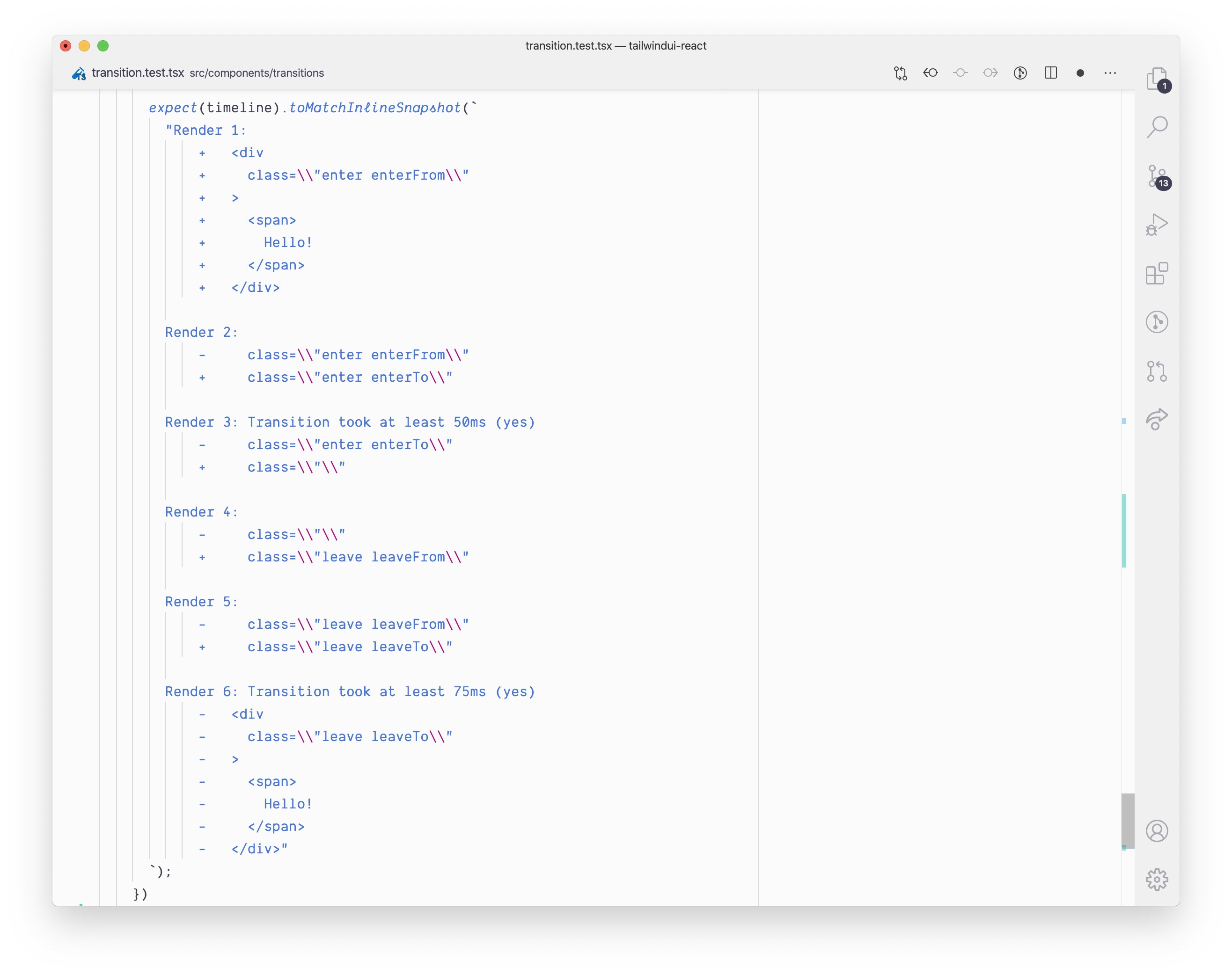
Task: Click the unsaved changes dot indicator
Action: pyautogui.click(x=1080, y=73)
